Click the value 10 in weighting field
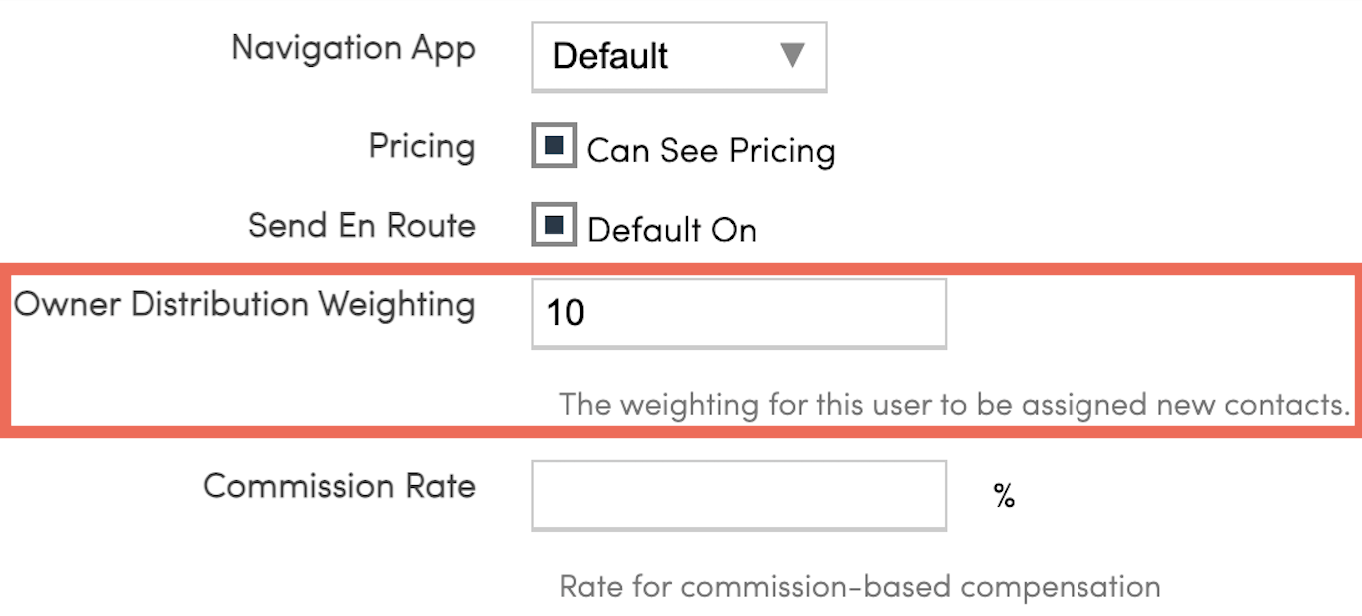Image resolution: width=1362 pixels, height=616 pixels. point(566,313)
